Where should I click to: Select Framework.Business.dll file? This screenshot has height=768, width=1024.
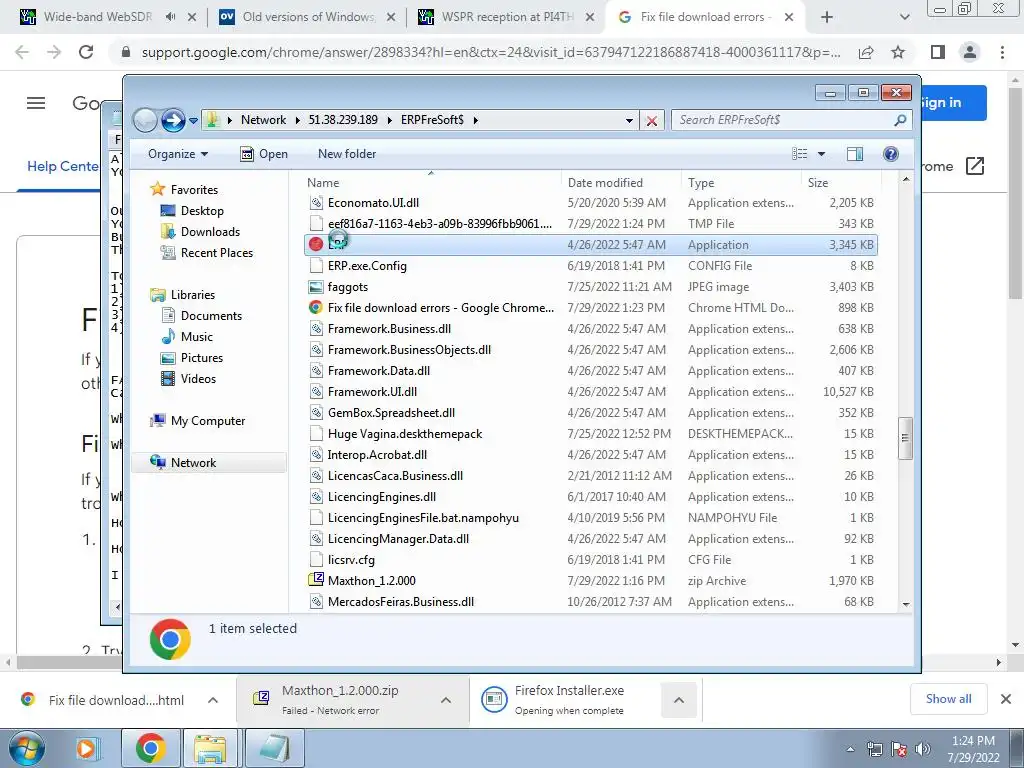(389, 328)
